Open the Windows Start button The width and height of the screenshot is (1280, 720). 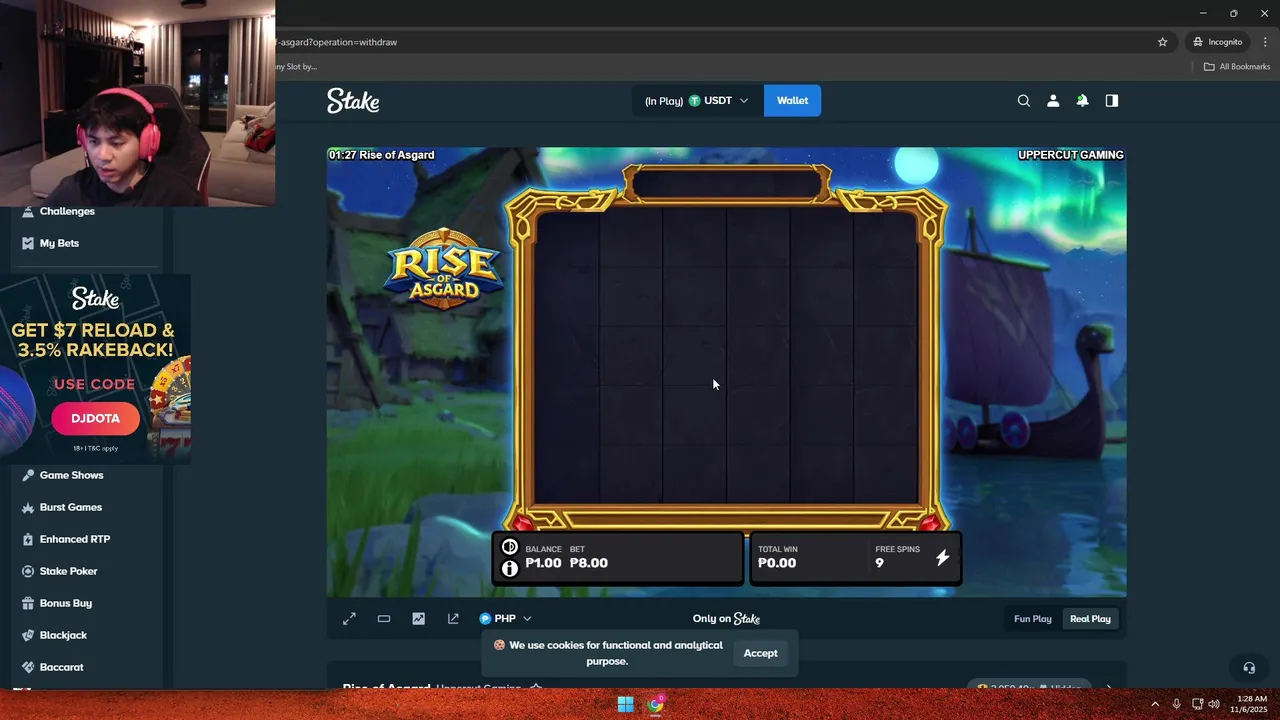pyautogui.click(x=625, y=705)
